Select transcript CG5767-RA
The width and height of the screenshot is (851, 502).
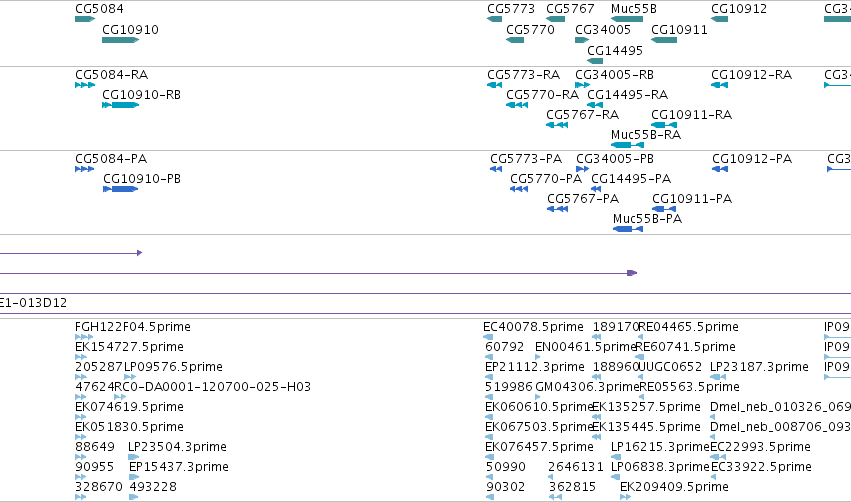[557, 125]
